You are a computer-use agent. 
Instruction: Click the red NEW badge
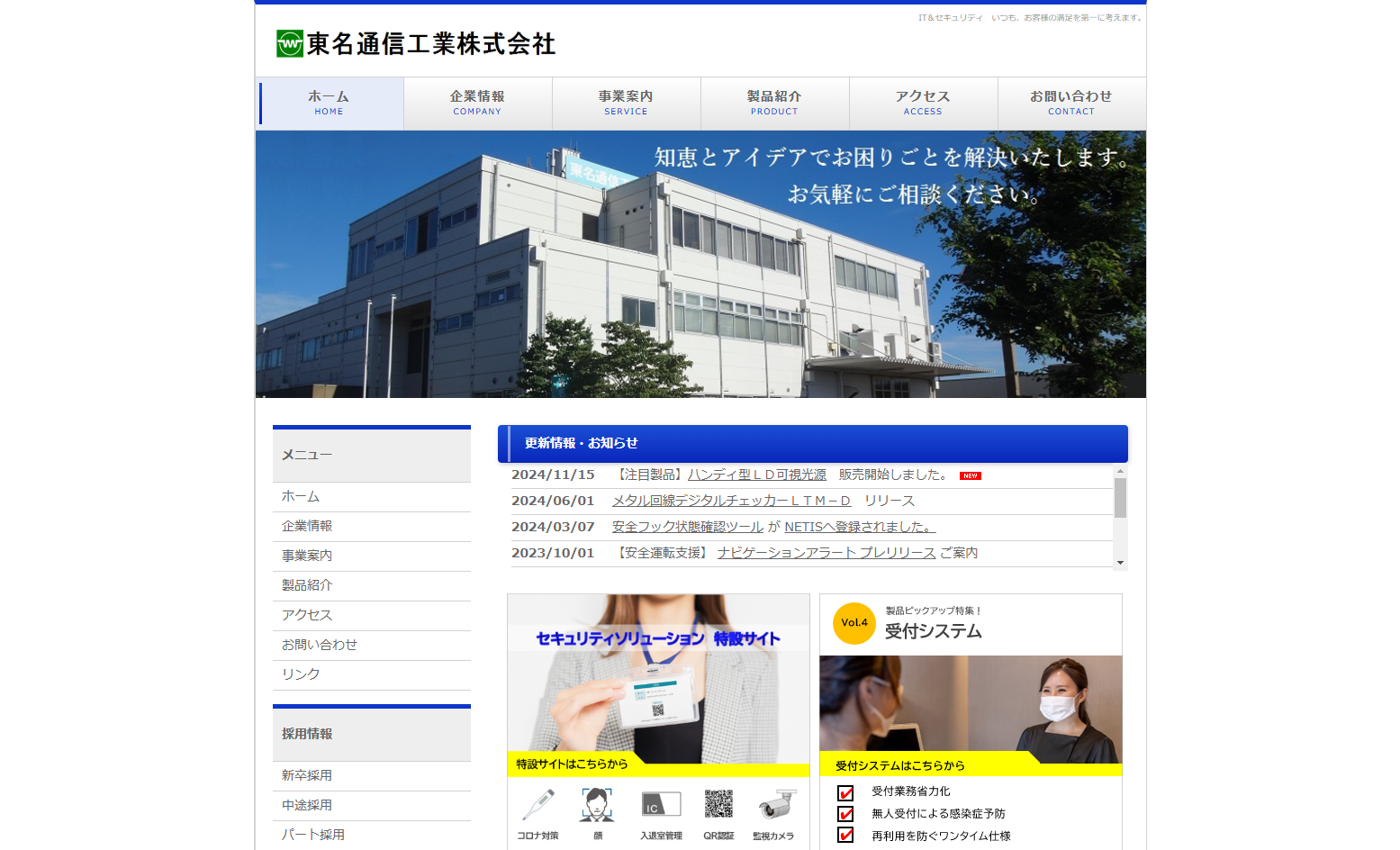[x=971, y=475]
